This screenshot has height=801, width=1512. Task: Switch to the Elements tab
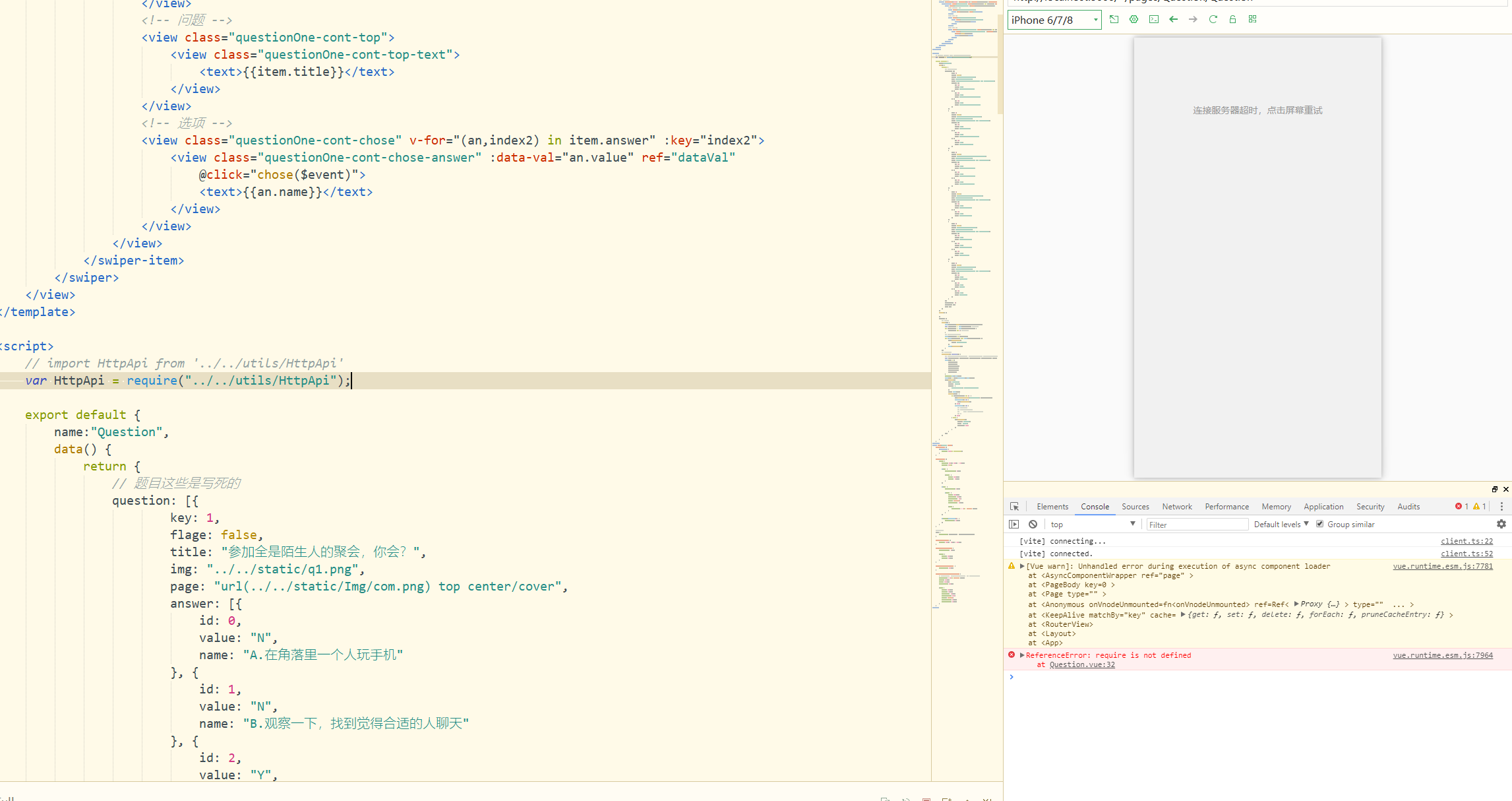pos(1052,507)
